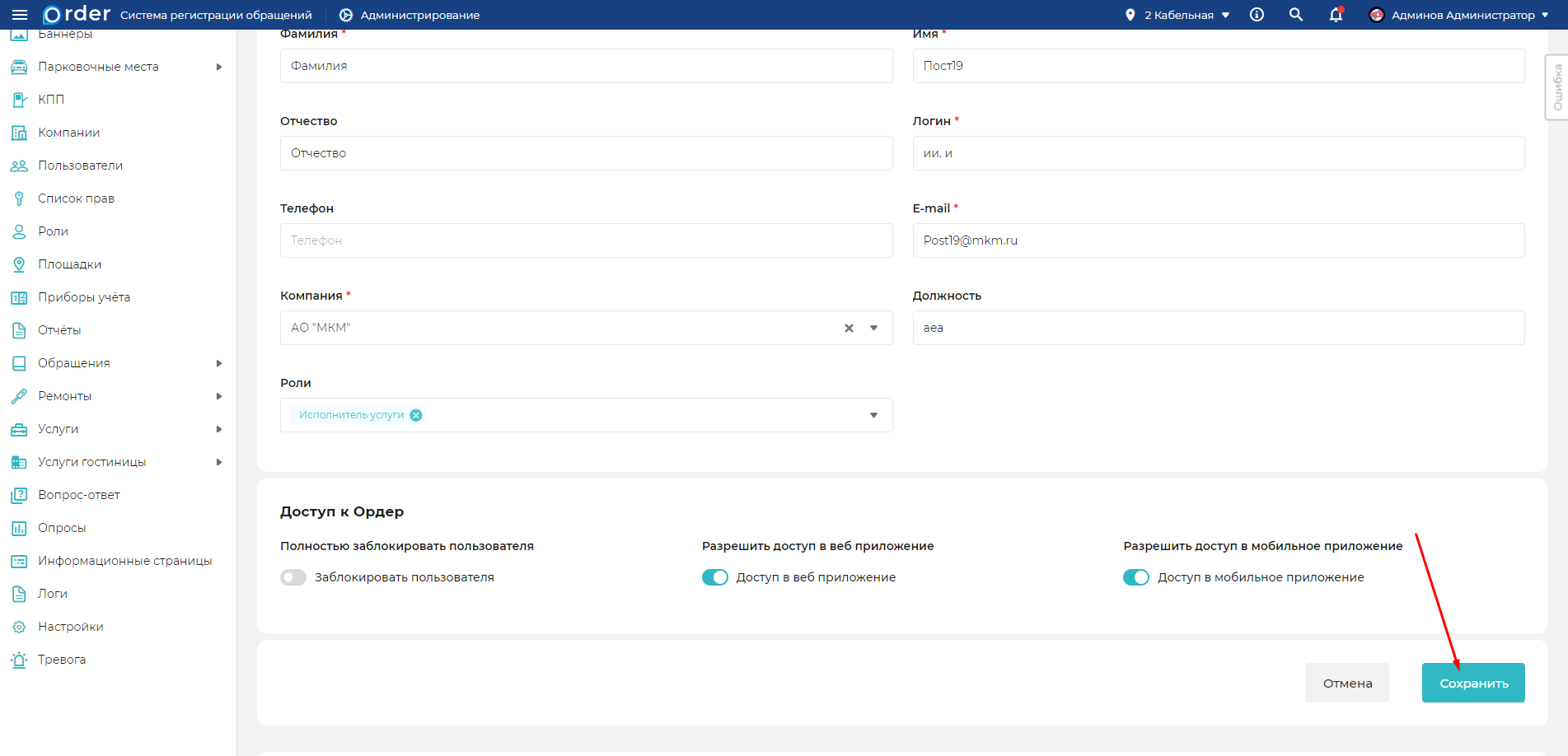
Task: Disable Доступ в веб приложение toggle
Action: pyautogui.click(x=715, y=577)
